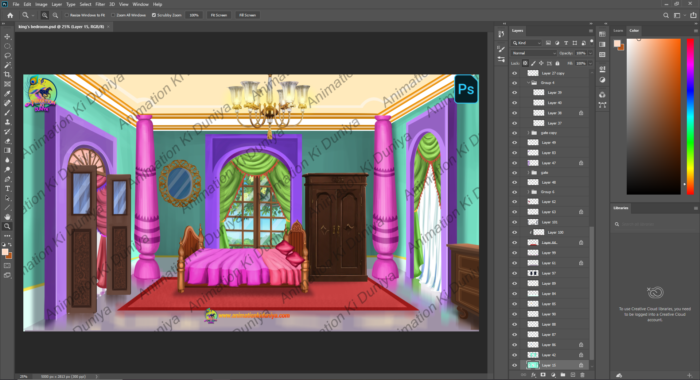Click the lock all layers padlock icon
Screen dimensions: 700x380
point(557,63)
